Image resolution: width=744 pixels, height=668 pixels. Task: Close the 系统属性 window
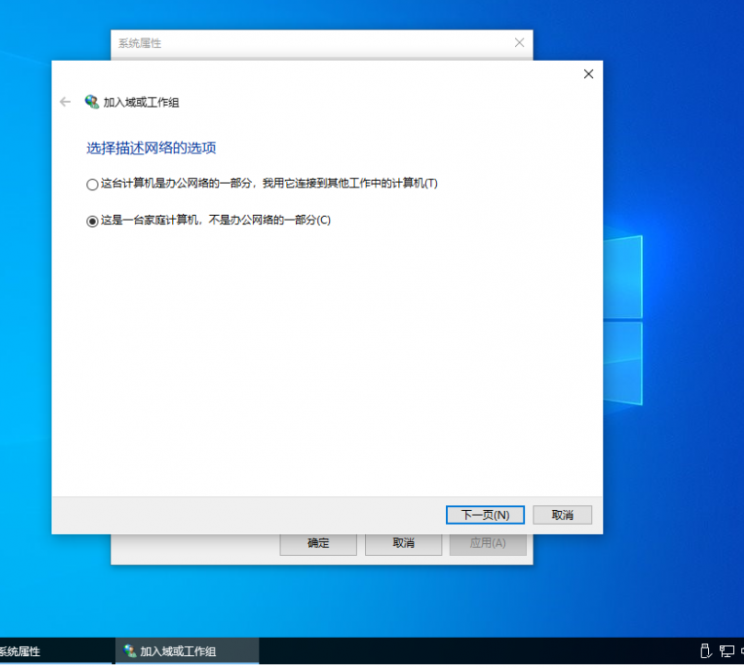click(x=520, y=43)
